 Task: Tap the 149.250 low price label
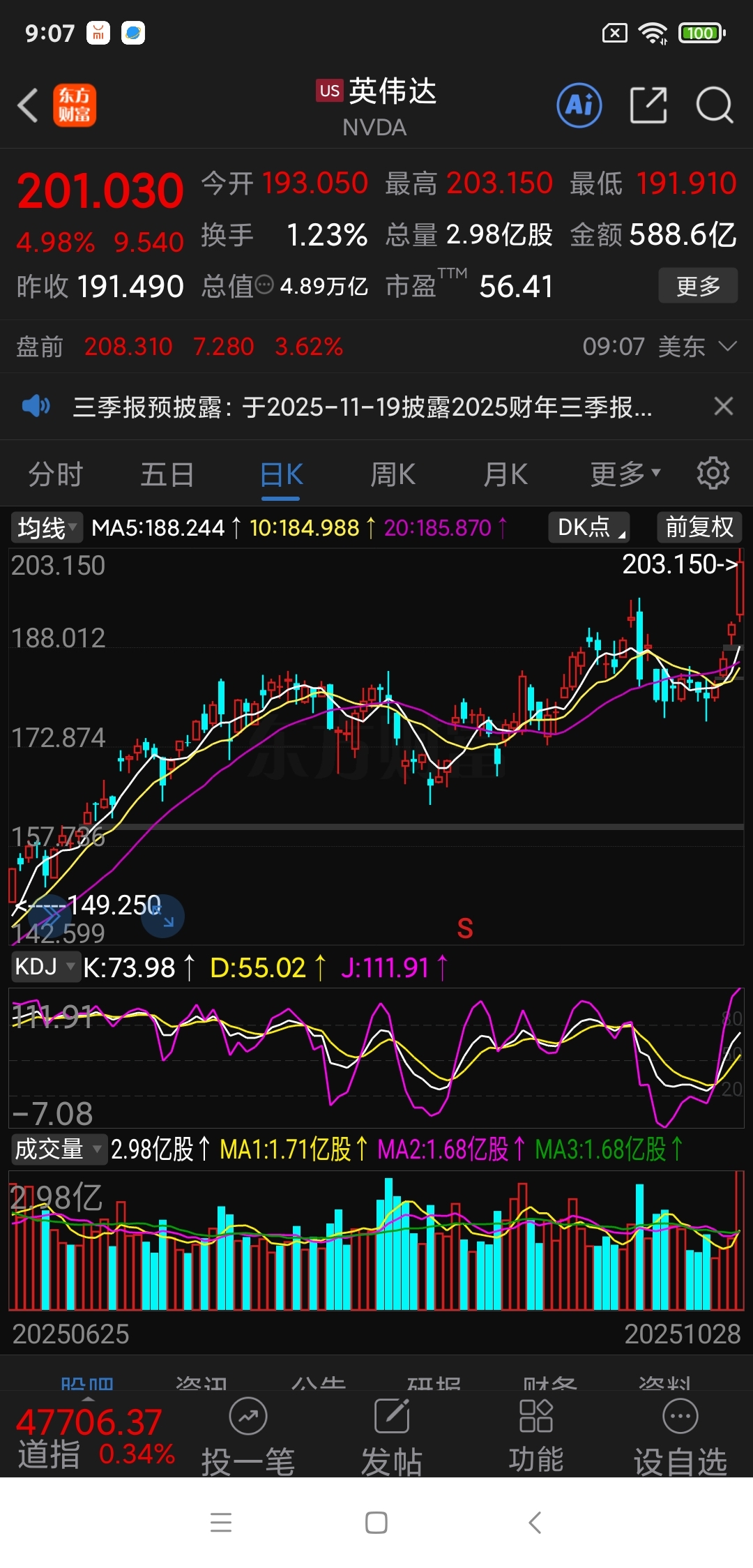(x=114, y=905)
